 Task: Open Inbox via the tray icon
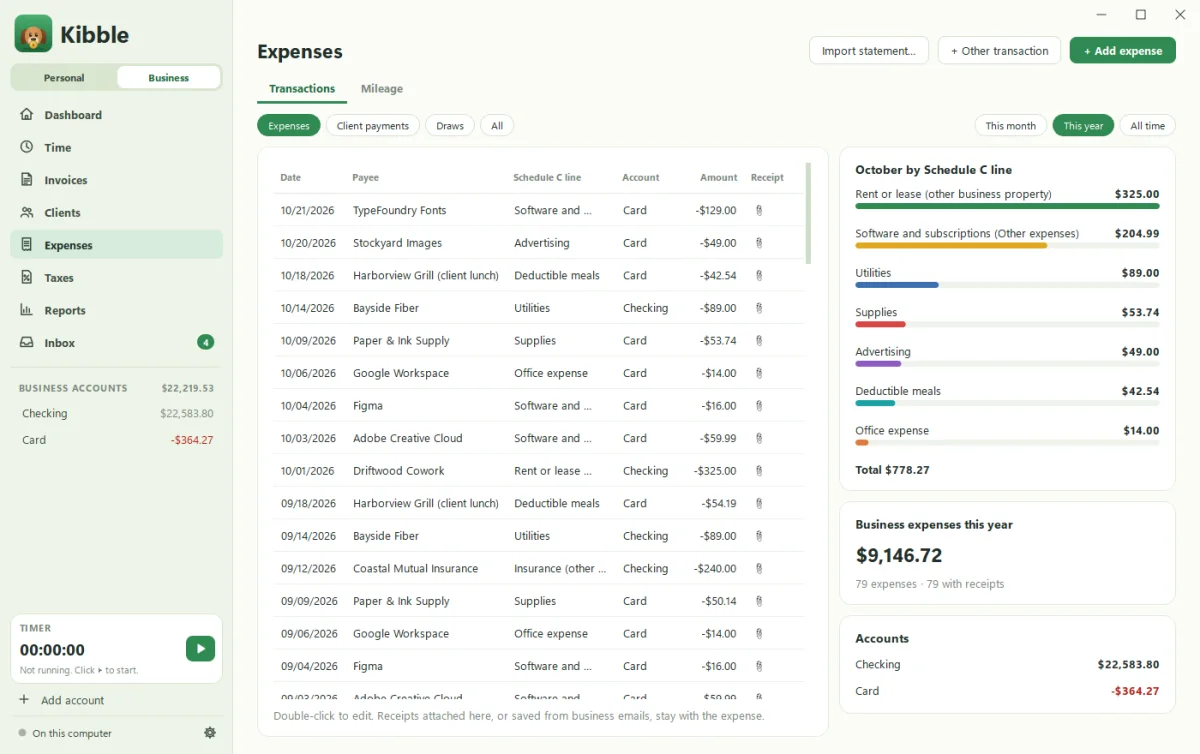click(x=27, y=342)
